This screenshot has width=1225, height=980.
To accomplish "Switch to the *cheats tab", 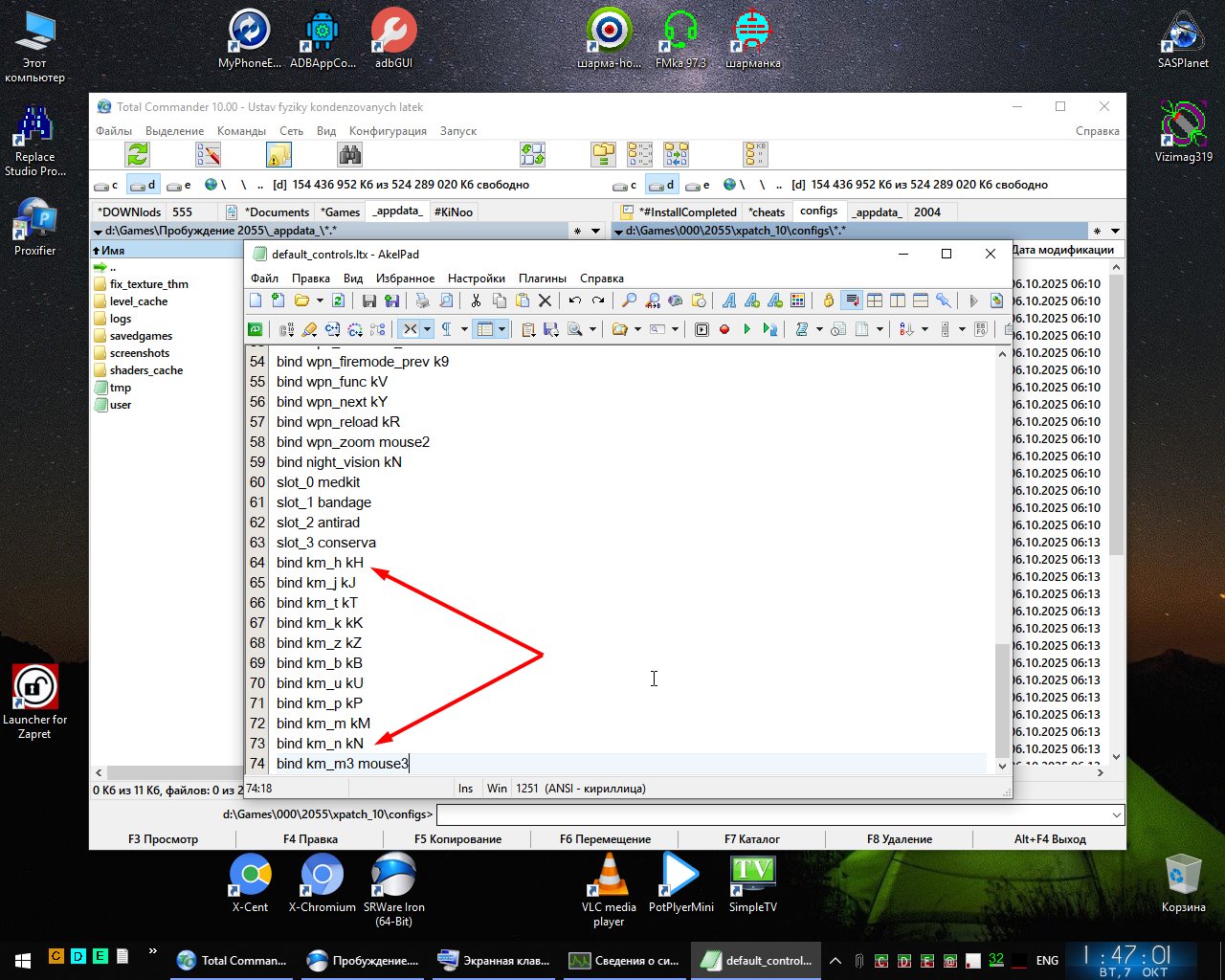I will point(766,212).
